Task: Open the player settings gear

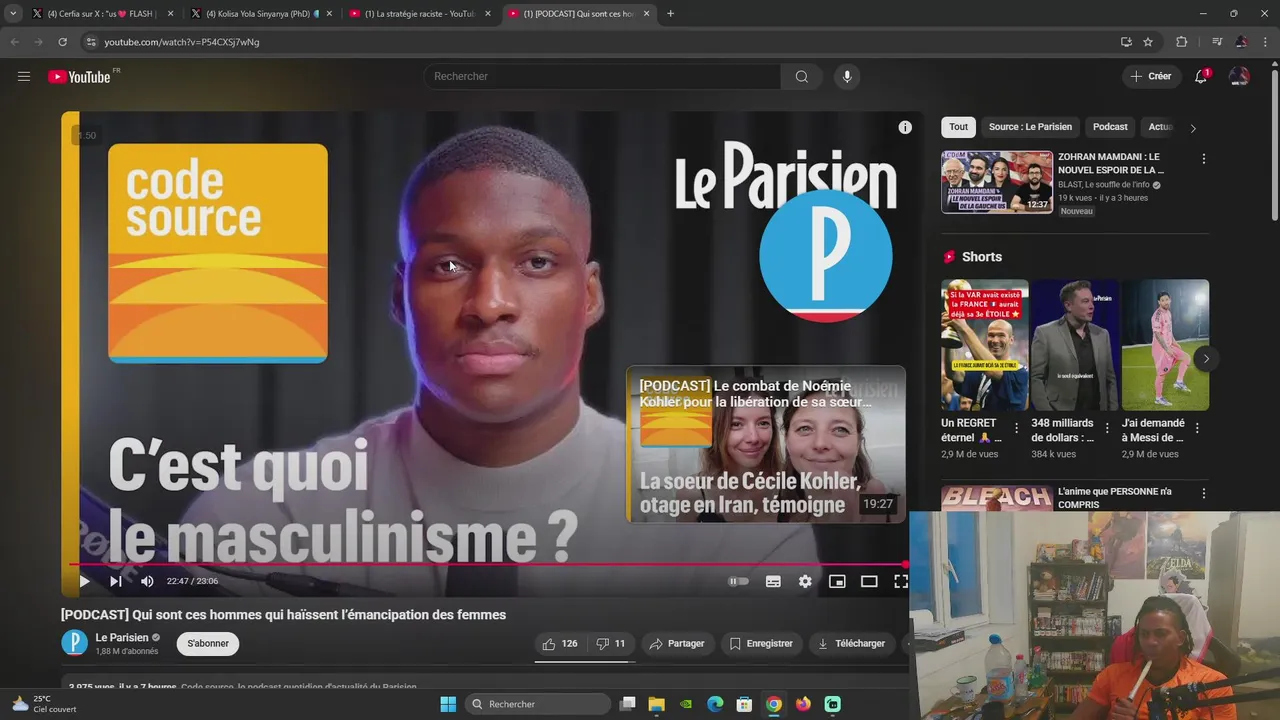Action: (x=805, y=581)
